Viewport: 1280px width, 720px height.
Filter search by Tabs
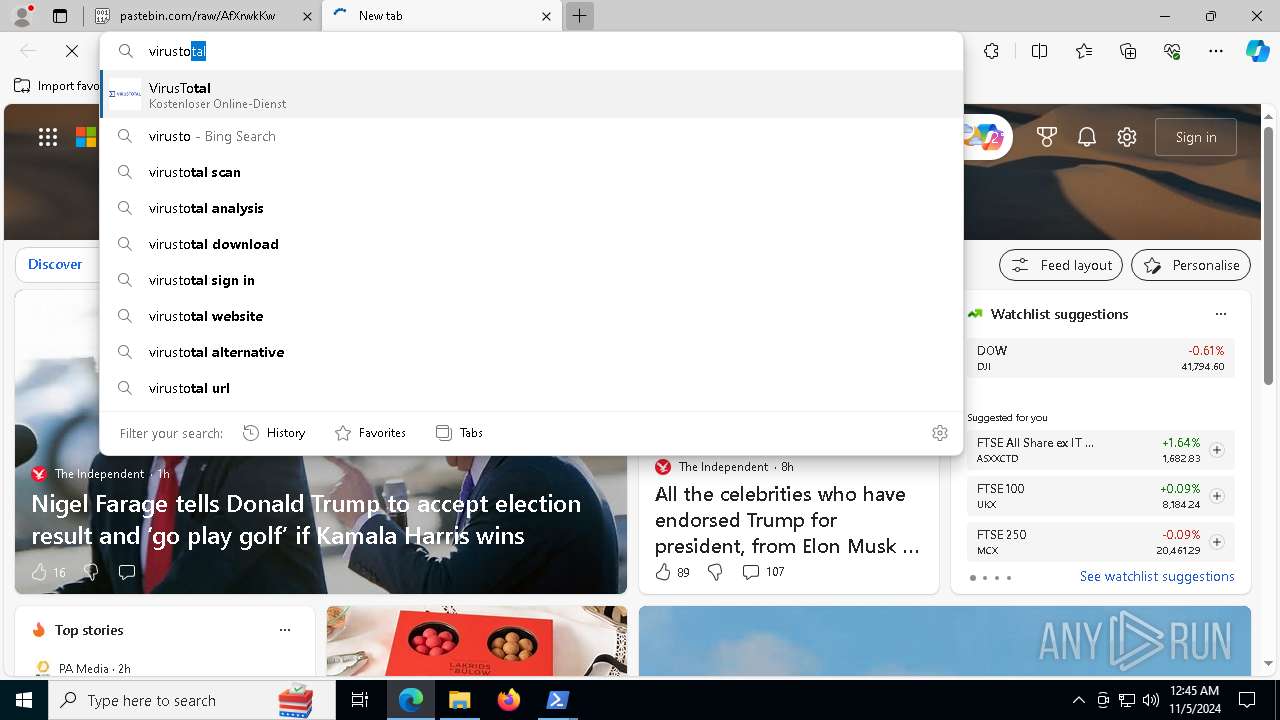(459, 433)
